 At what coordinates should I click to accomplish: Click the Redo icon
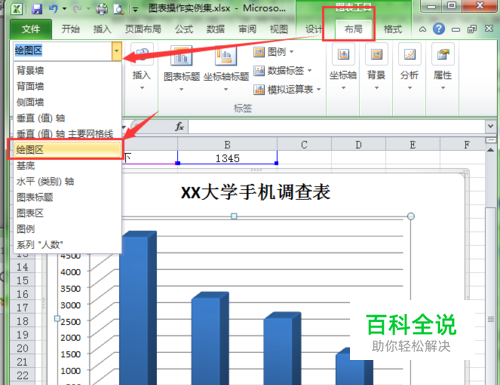[x=77, y=9]
